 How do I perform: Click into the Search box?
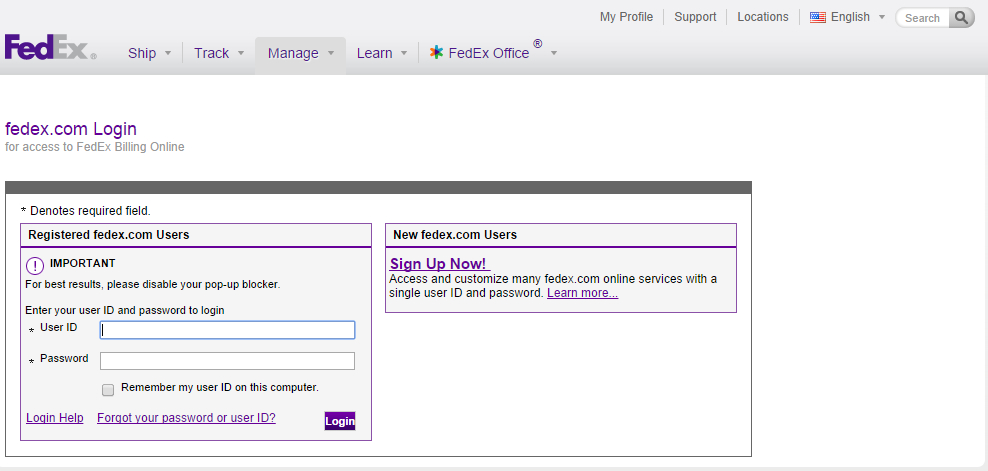(922, 18)
